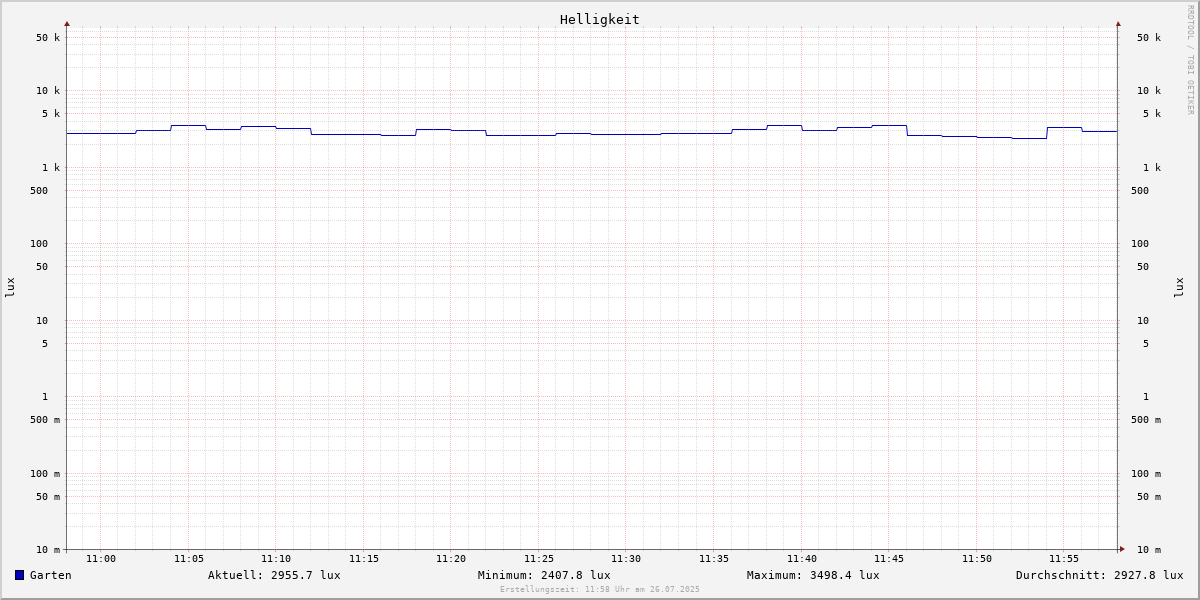The height and width of the screenshot is (600, 1200).
Task: Click the 11:10 time axis label
Action: tap(276, 559)
